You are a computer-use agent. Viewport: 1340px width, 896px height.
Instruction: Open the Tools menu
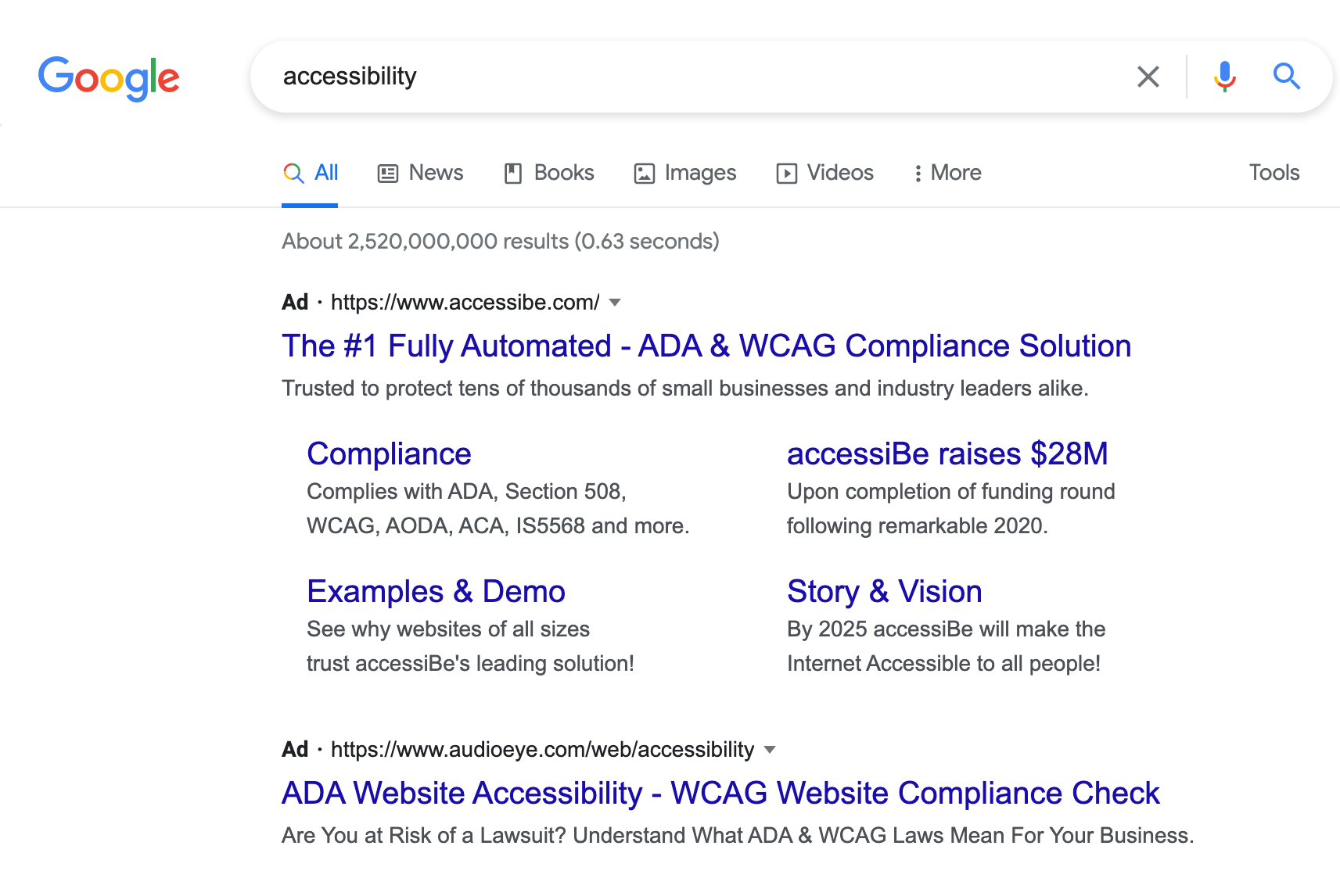click(x=1274, y=172)
